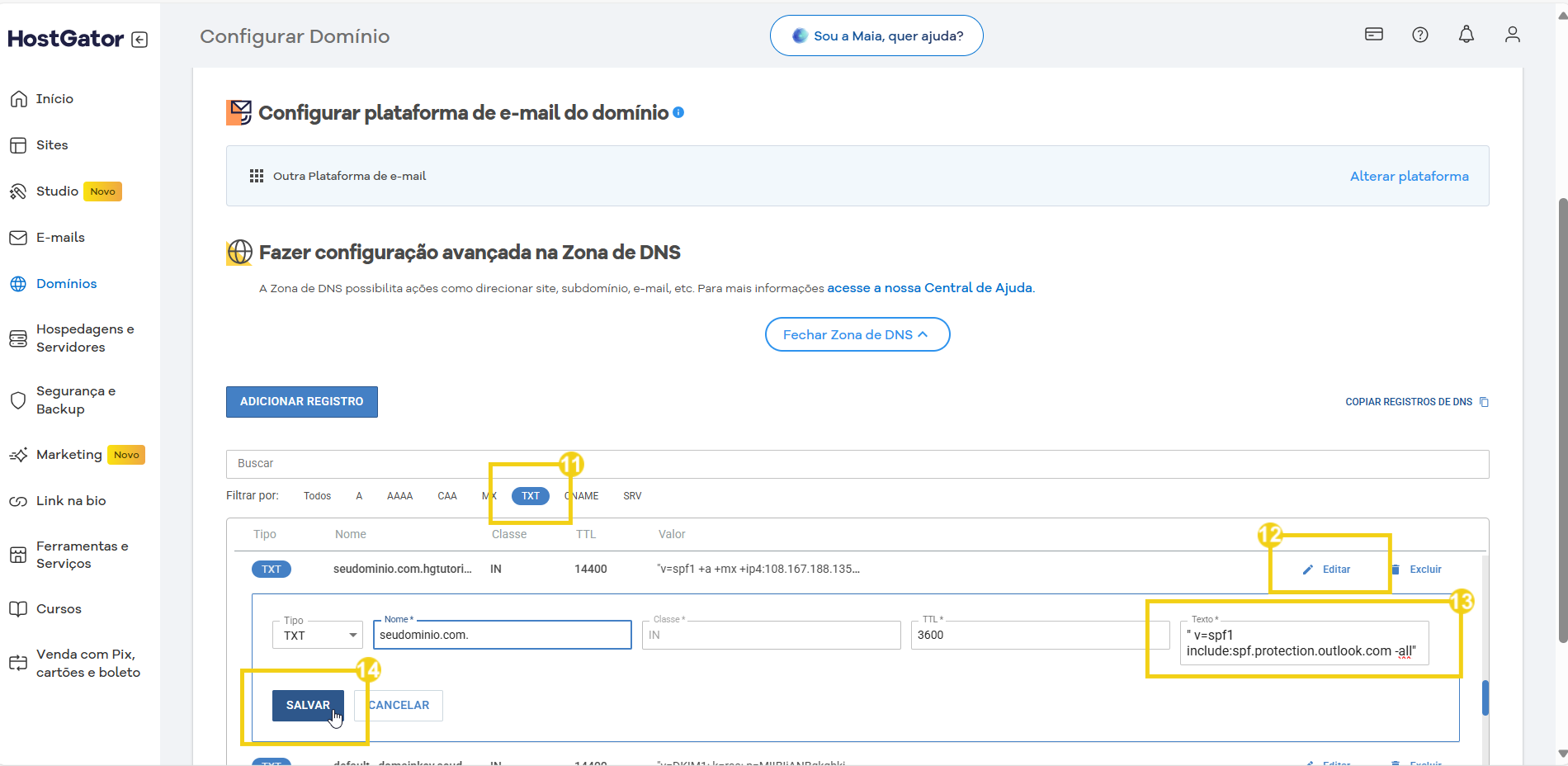This screenshot has height=766, width=1568.
Task: Click the Valor column header
Action: tap(672, 535)
